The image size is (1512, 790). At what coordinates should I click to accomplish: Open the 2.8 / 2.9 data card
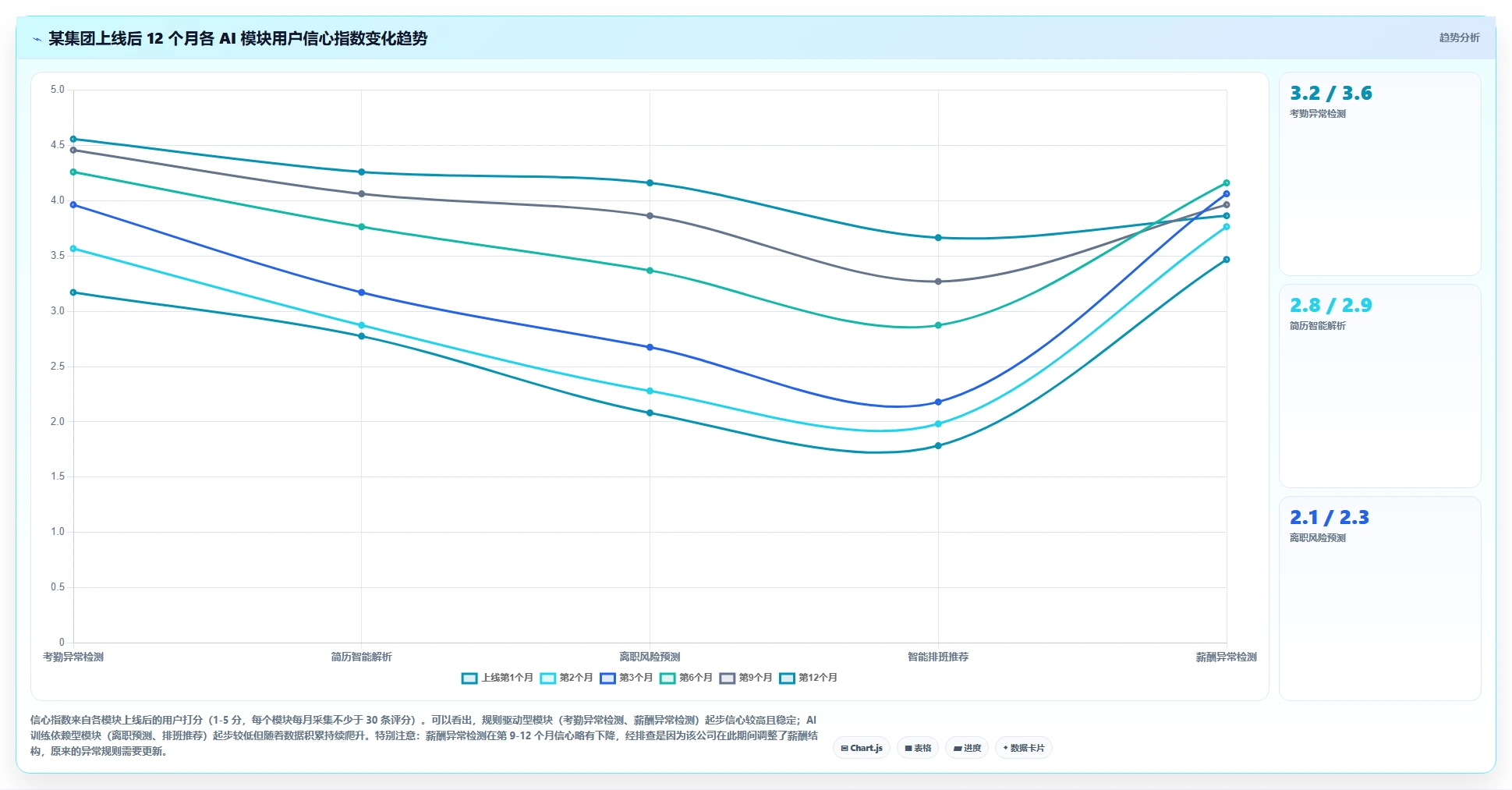pos(1379,386)
